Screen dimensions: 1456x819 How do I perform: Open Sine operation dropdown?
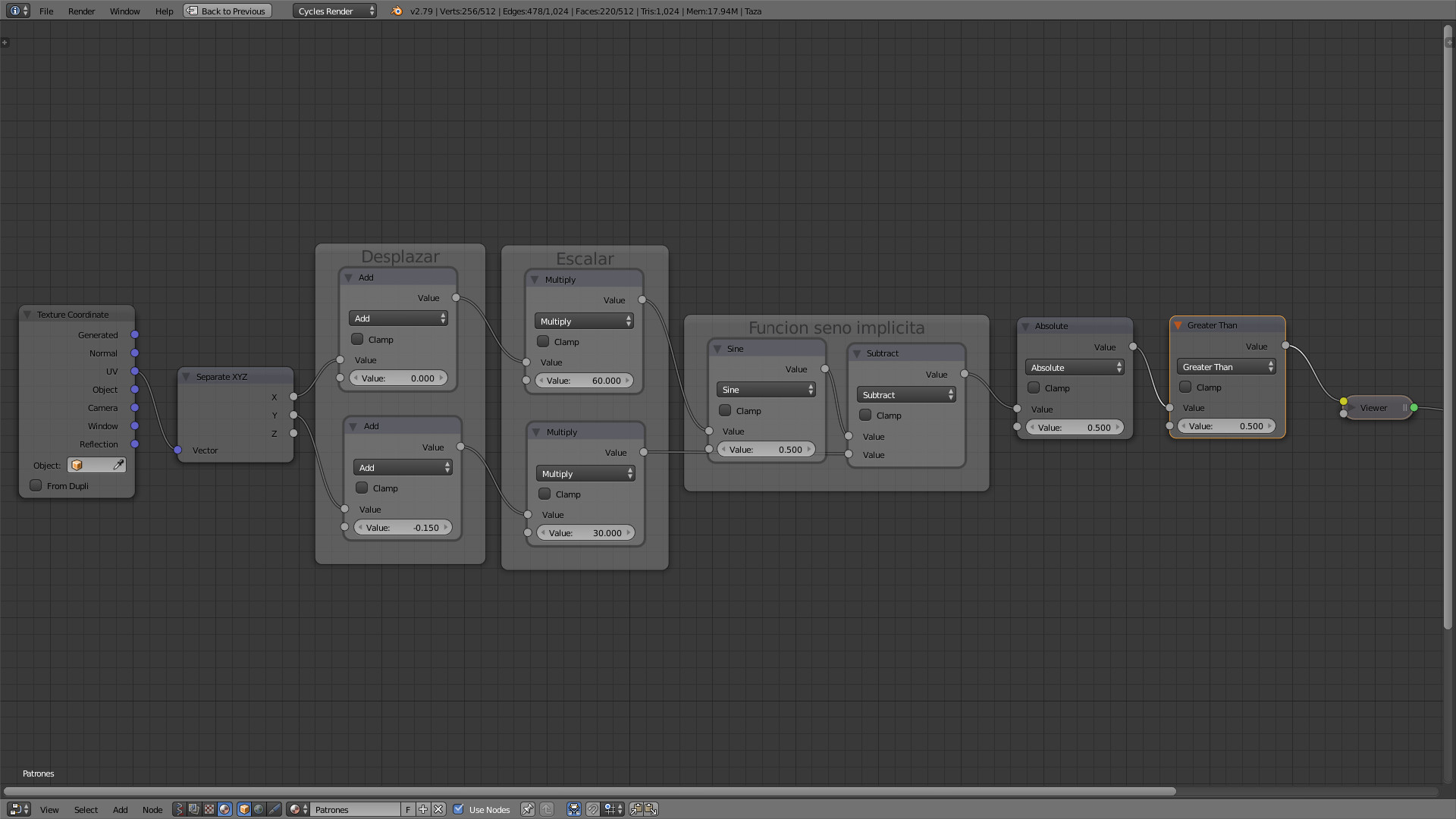click(766, 390)
